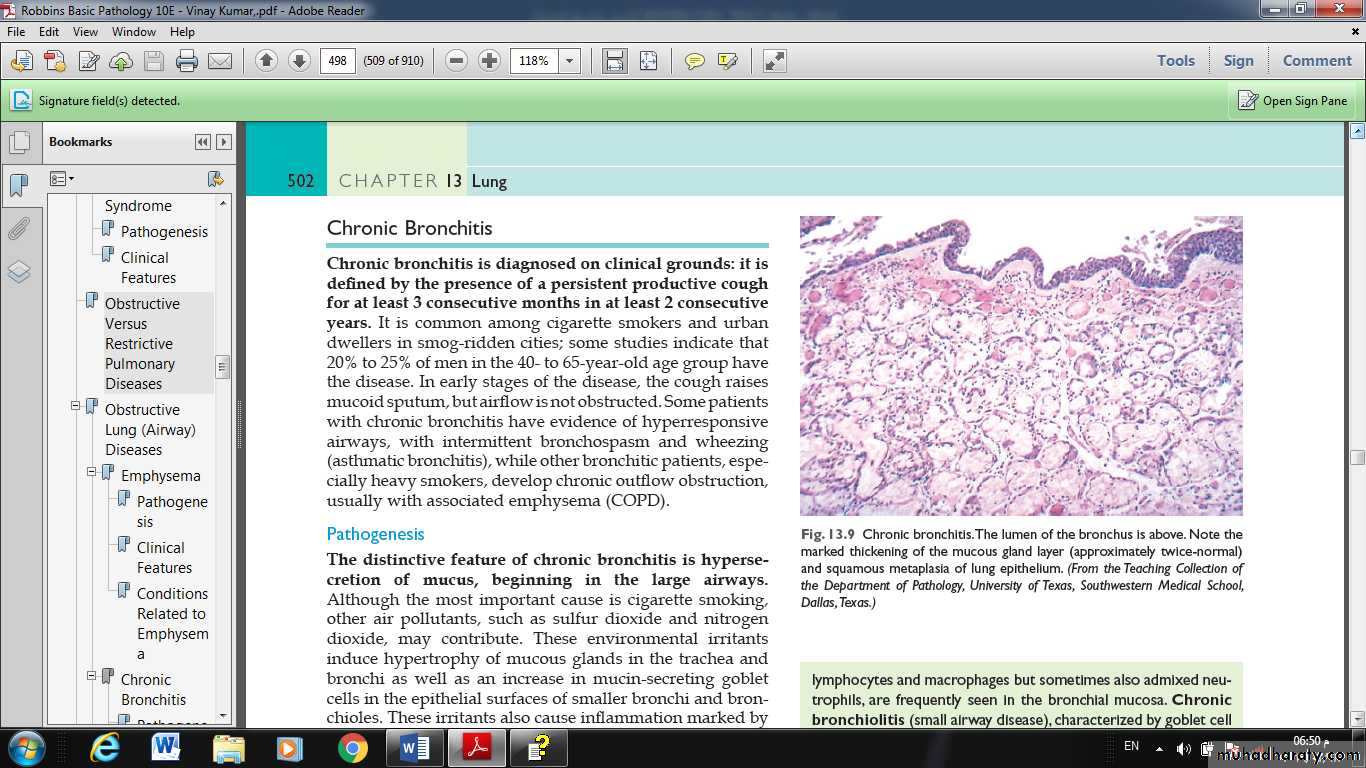Screen dimensions: 1366x768
Task: Toggle the Page Thumbnails panel
Action: [x=19, y=142]
